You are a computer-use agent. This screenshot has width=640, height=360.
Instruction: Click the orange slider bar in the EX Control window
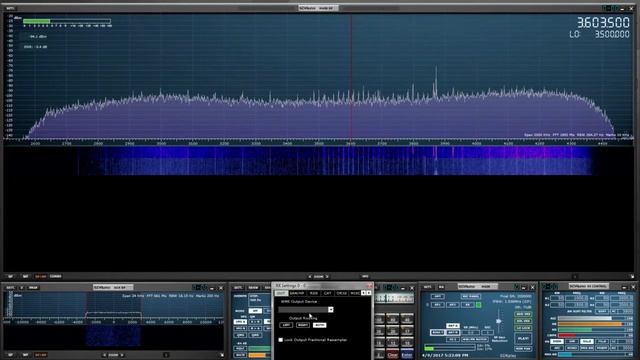(x=590, y=324)
